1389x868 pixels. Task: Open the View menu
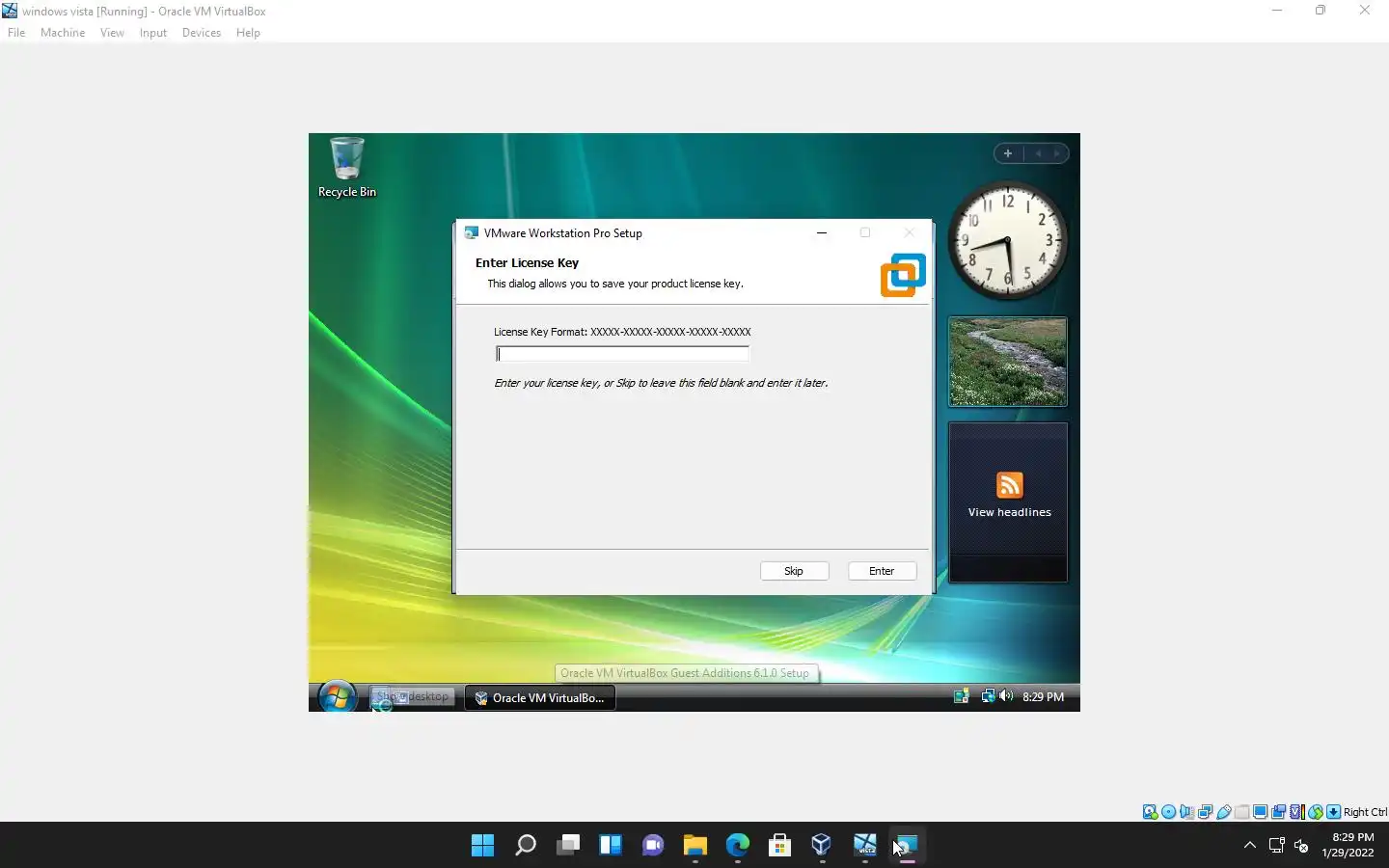(x=112, y=33)
